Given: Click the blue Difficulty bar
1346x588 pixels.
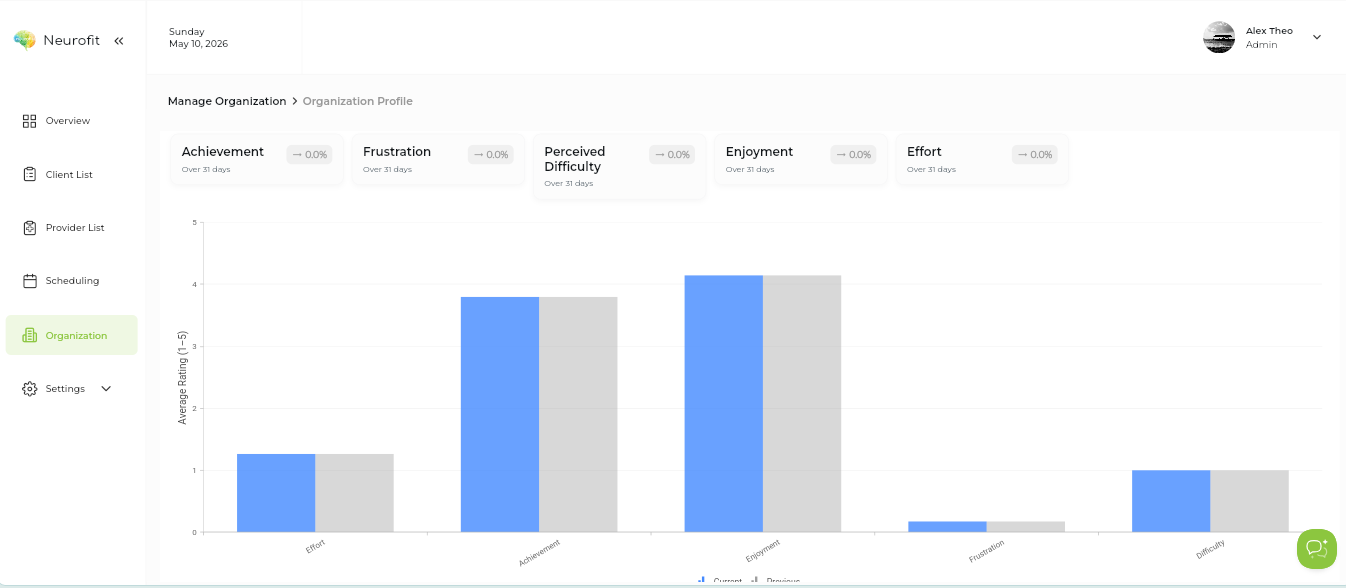Looking at the screenshot, I should click(1171, 501).
